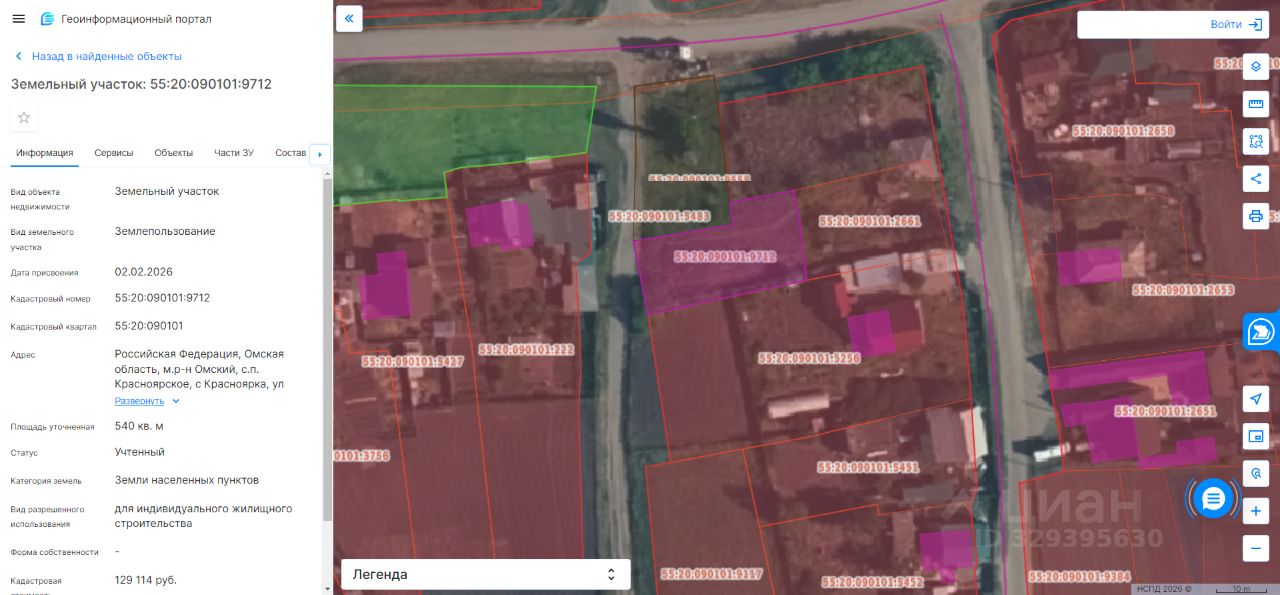
Task: Open the side assistant widget
Action: pyautogui.click(x=1262, y=331)
